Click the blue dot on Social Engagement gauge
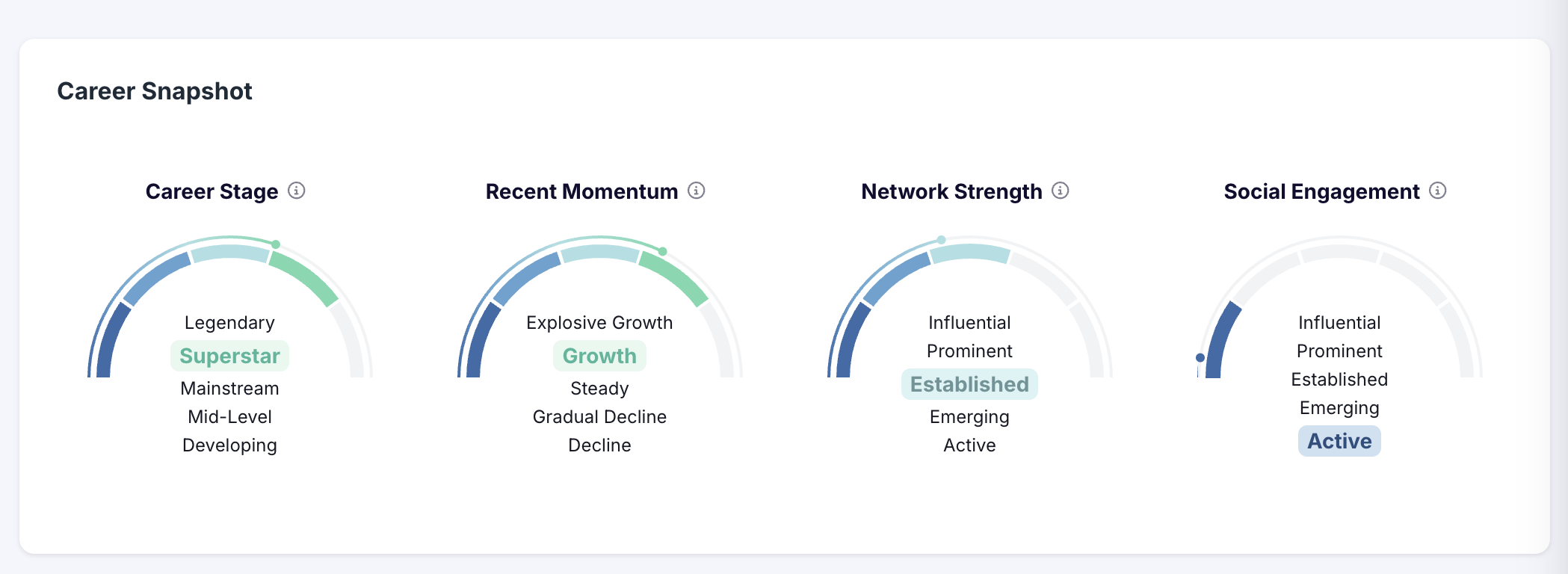The height and width of the screenshot is (574, 1568). tap(1200, 358)
